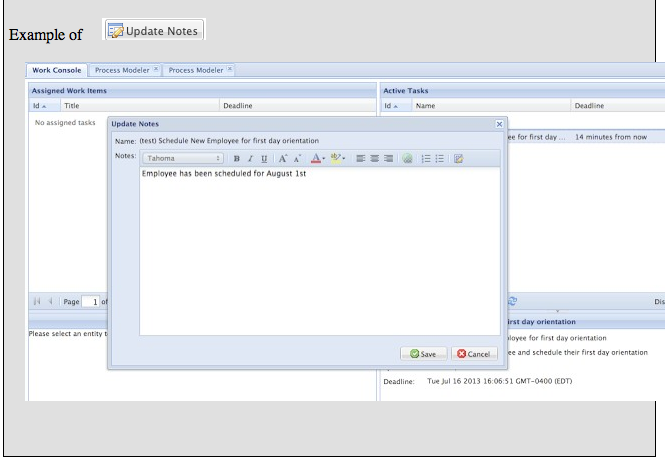The width and height of the screenshot is (668, 465).
Task: Align notes text left
Action: [x=360, y=159]
